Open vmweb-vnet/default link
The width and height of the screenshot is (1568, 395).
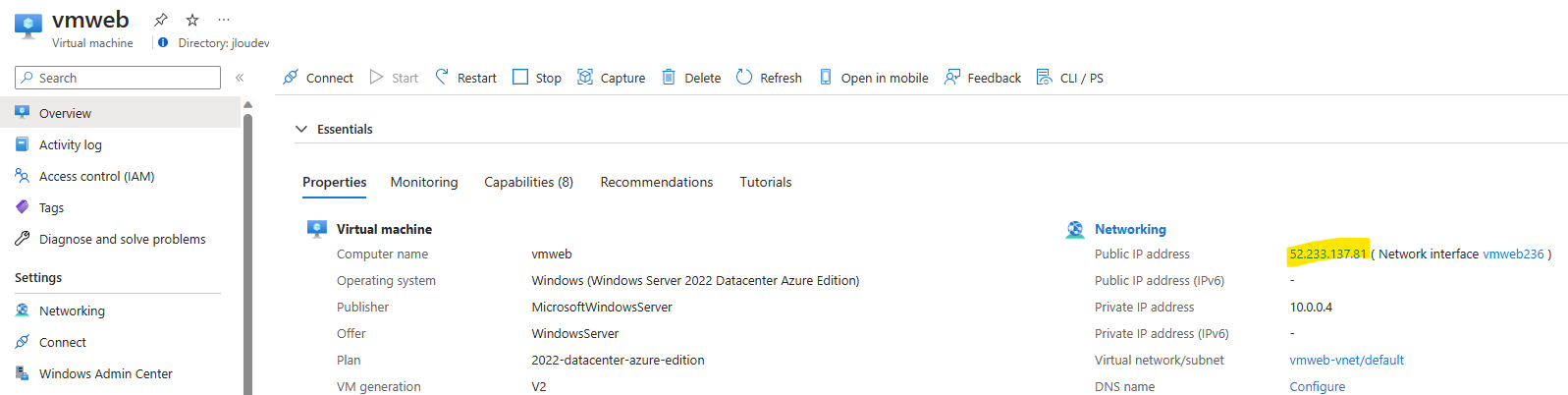point(1346,360)
